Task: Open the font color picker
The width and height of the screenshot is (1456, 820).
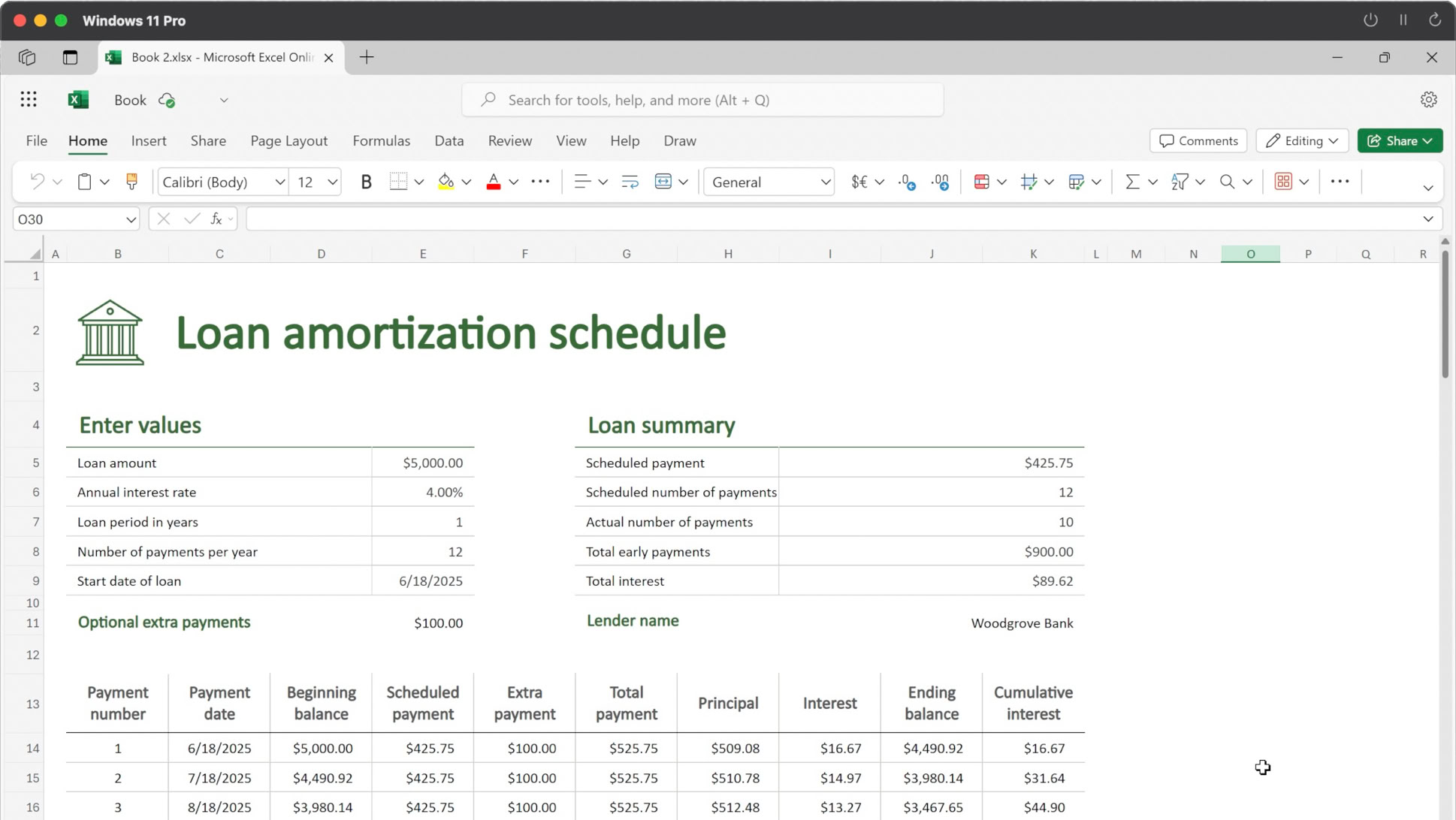Action: pyautogui.click(x=513, y=181)
